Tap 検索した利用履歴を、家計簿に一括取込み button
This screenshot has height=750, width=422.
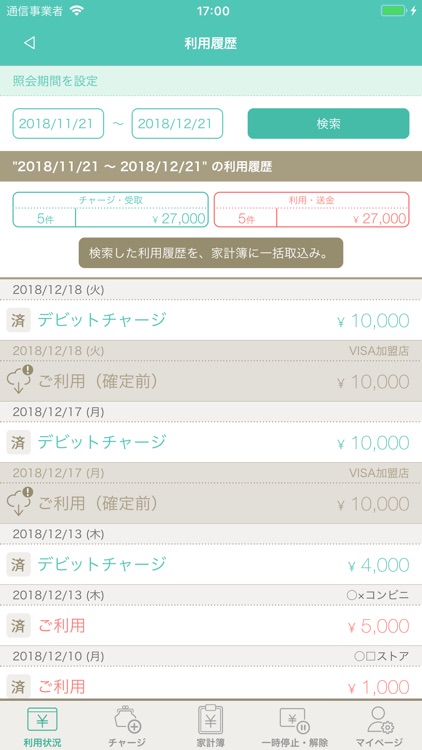[211, 253]
